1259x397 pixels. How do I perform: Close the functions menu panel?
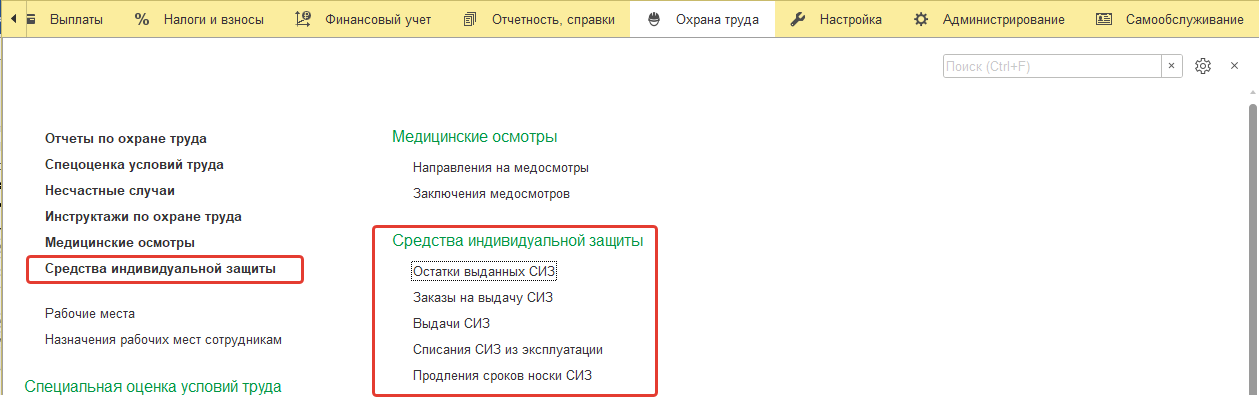pyautogui.click(x=1234, y=66)
